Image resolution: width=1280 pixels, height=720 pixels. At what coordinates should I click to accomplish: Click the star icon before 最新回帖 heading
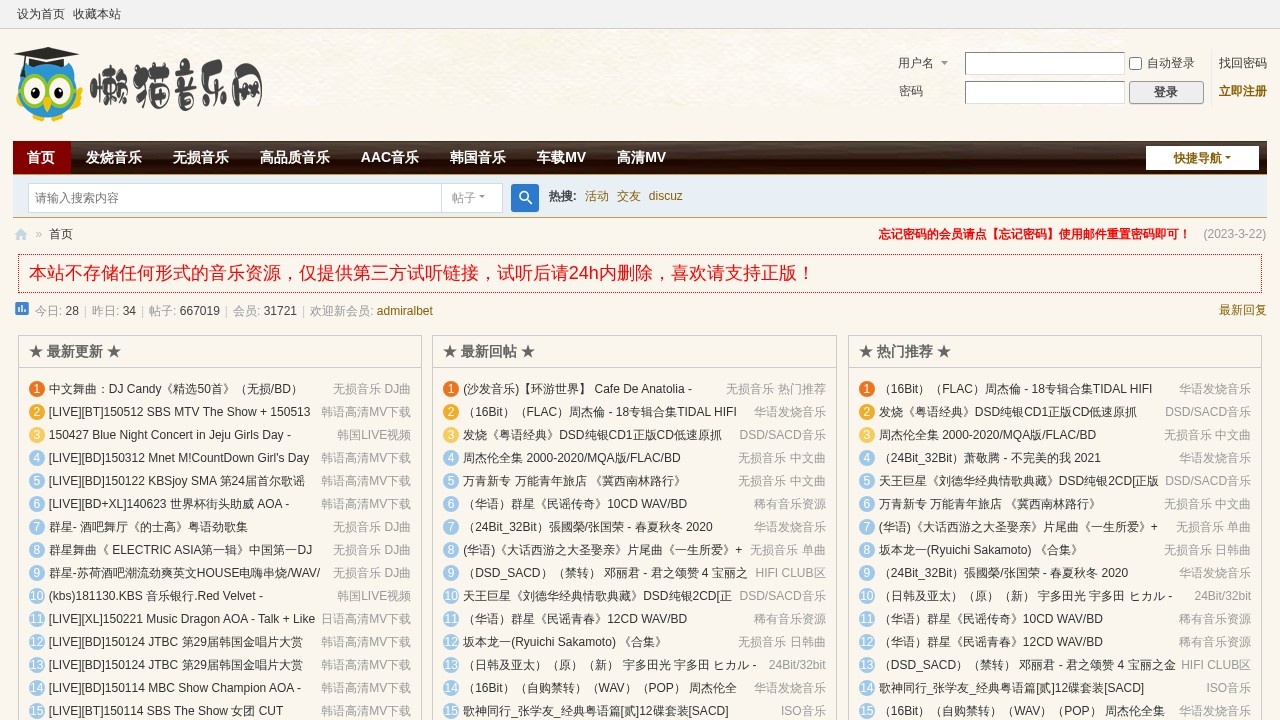(x=448, y=350)
